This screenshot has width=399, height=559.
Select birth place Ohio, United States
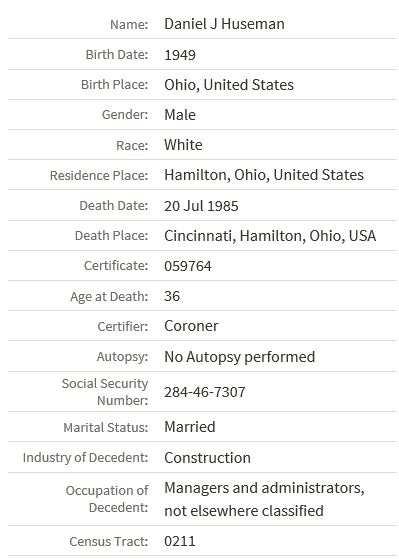(x=229, y=85)
